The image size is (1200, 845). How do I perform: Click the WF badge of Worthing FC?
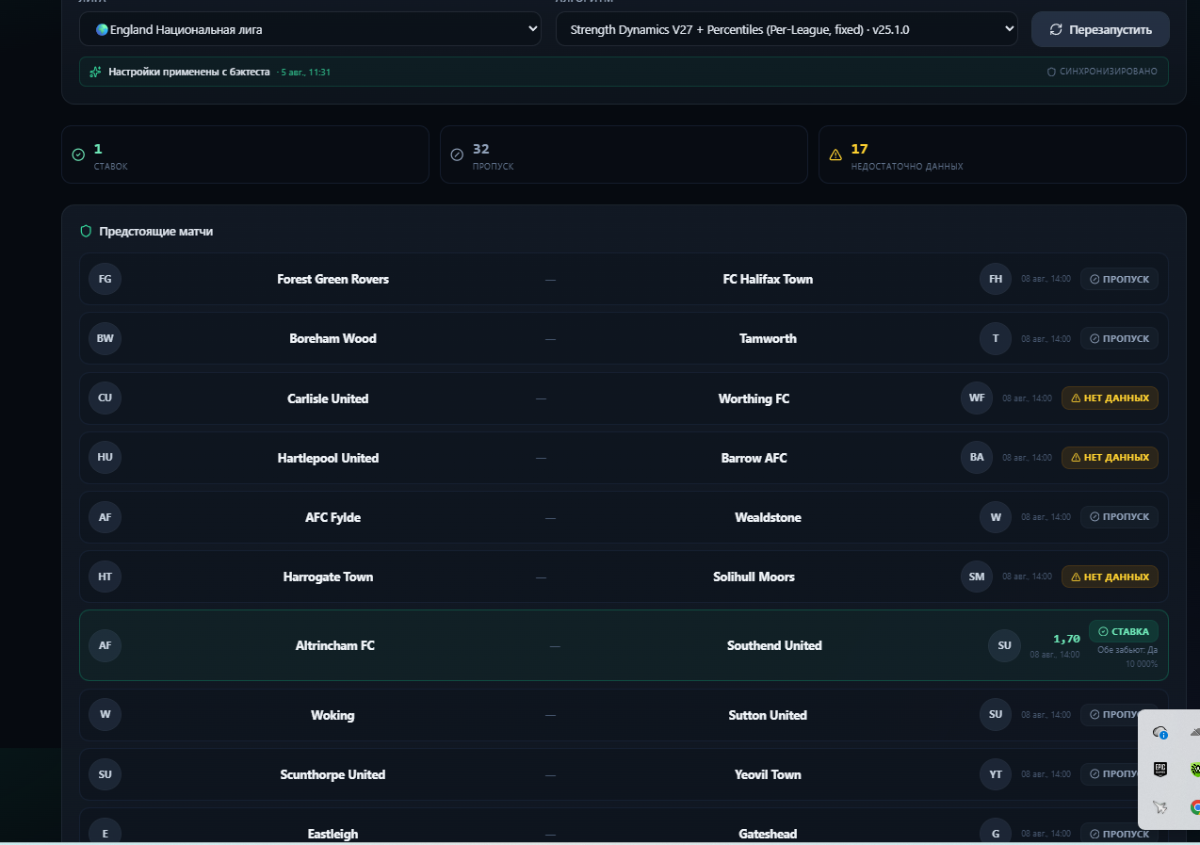pos(977,398)
